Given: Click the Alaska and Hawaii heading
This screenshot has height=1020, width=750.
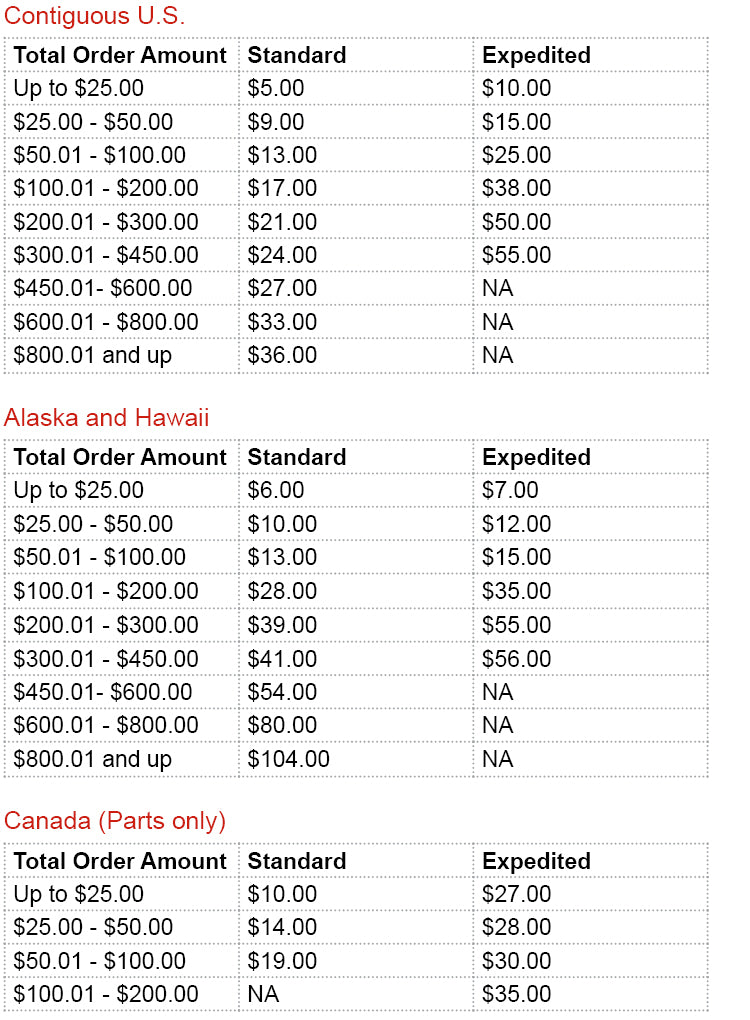Looking at the screenshot, I should (106, 417).
